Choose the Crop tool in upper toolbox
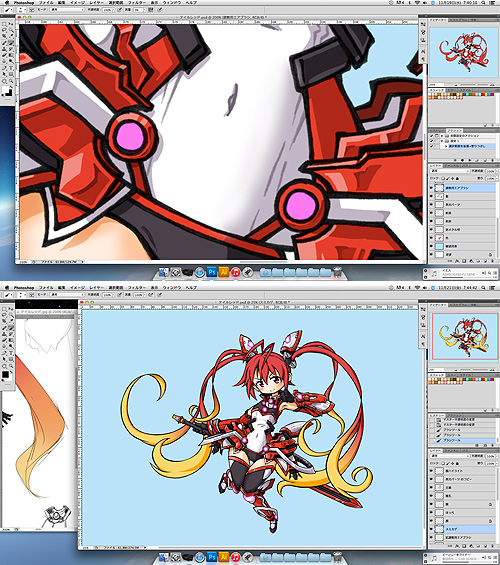 (x=4, y=36)
